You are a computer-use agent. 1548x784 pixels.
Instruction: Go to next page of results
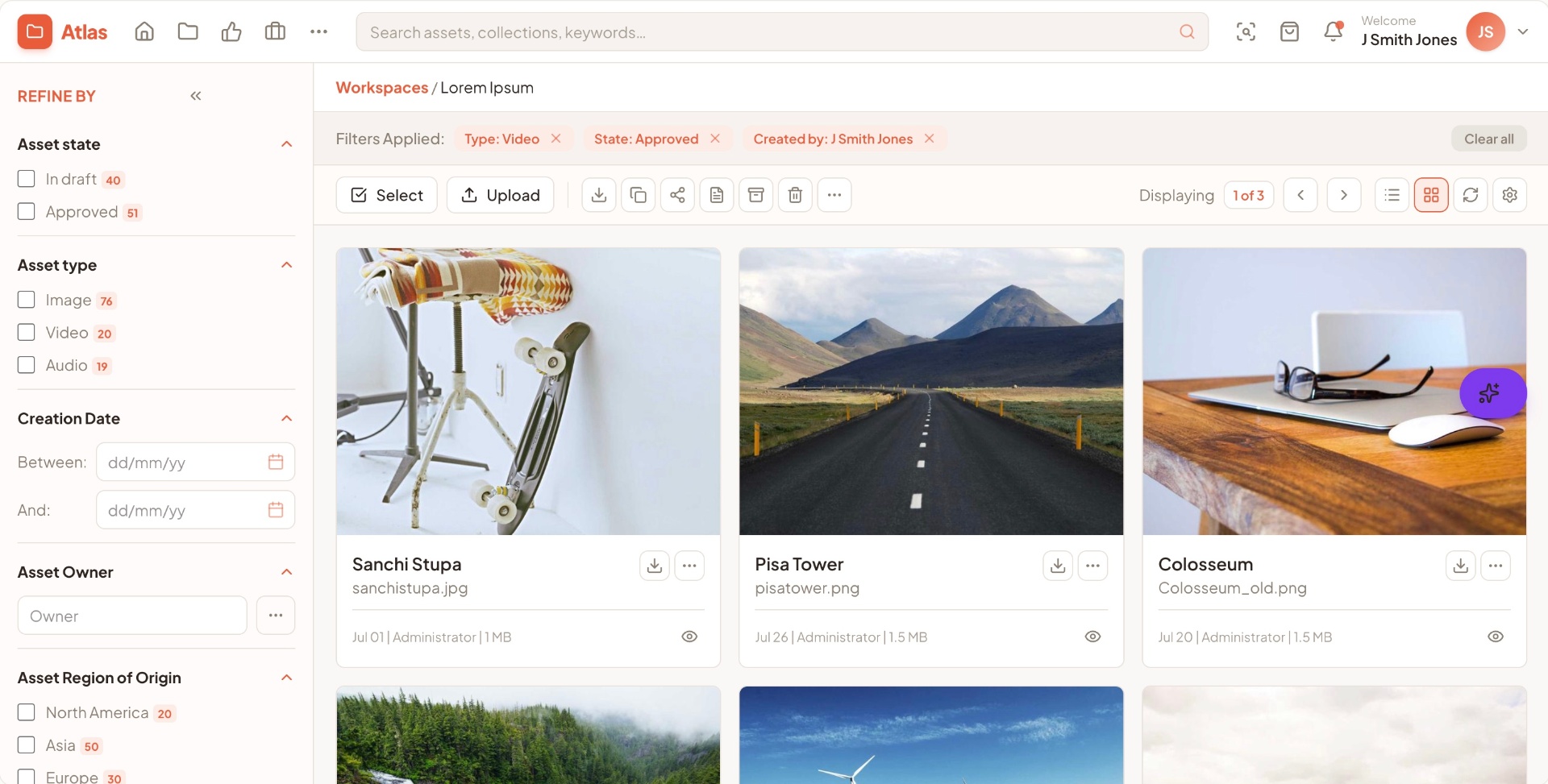1344,195
